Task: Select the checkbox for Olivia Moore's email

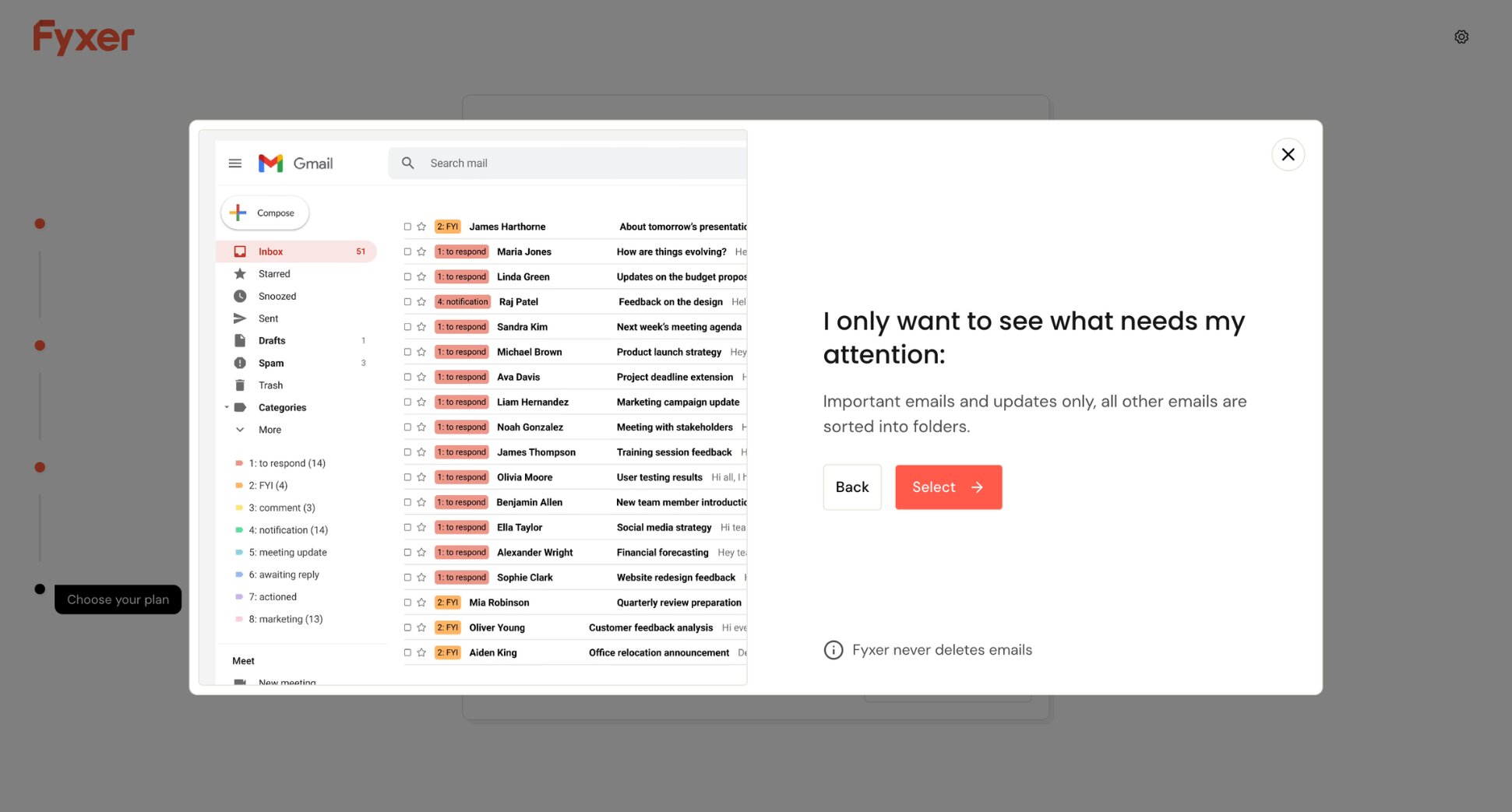Action: coord(407,476)
